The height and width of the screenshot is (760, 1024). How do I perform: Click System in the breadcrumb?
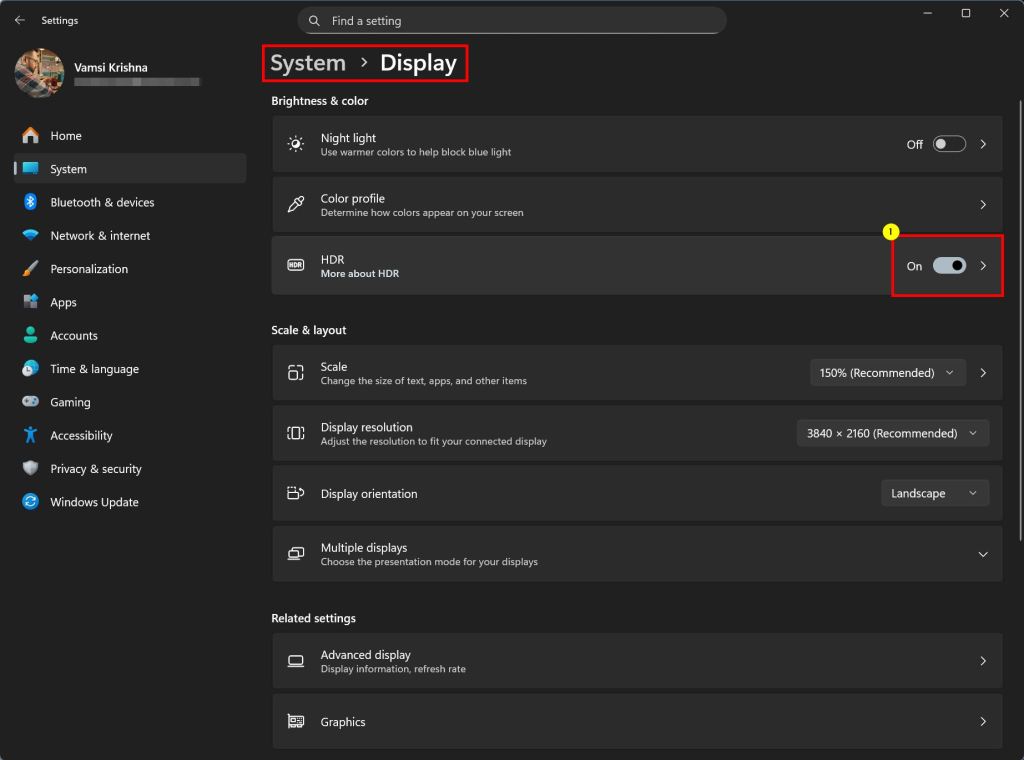click(x=308, y=63)
